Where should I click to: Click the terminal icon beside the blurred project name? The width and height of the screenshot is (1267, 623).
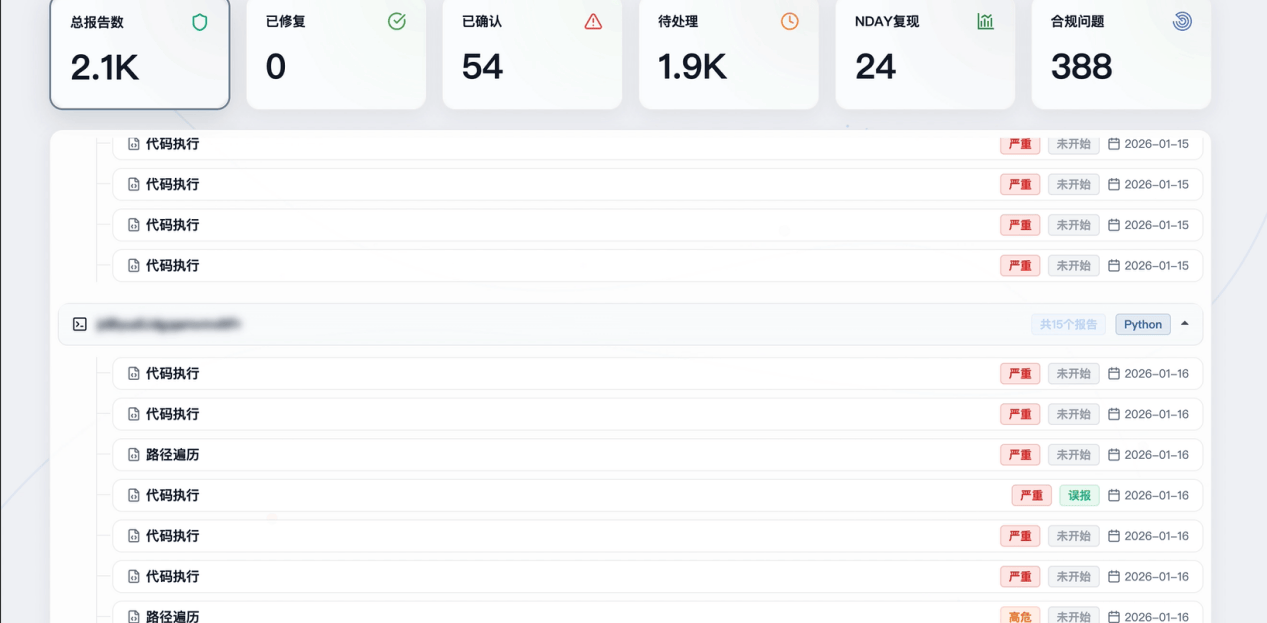[80, 324]
